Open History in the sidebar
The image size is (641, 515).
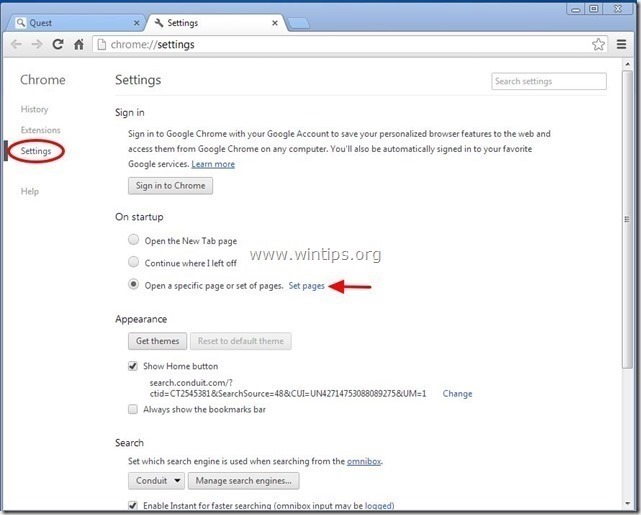34,109
